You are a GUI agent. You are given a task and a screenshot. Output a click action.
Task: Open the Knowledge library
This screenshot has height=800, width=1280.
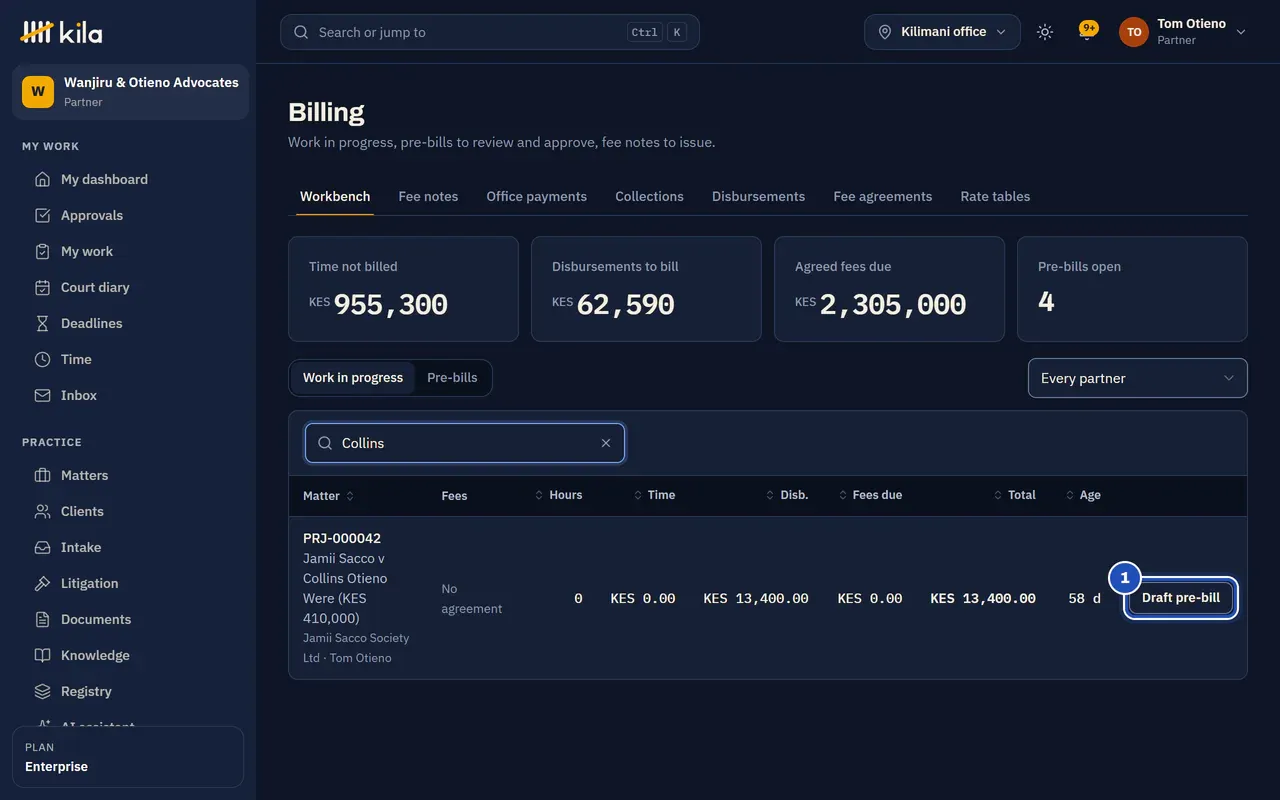click(128, 655)
